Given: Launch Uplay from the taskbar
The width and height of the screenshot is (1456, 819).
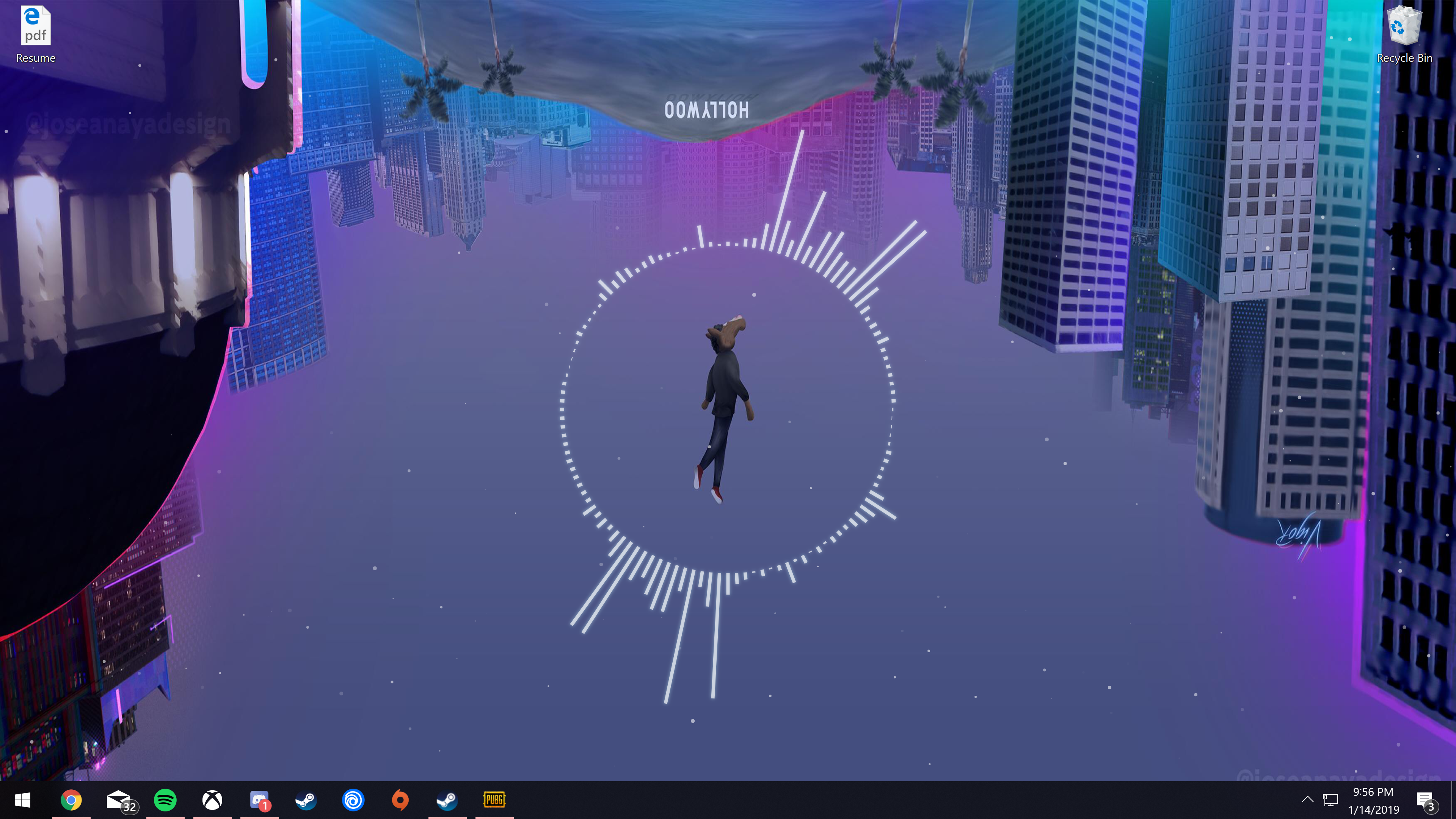Looking at the screenshot, I should click(353, 800).
